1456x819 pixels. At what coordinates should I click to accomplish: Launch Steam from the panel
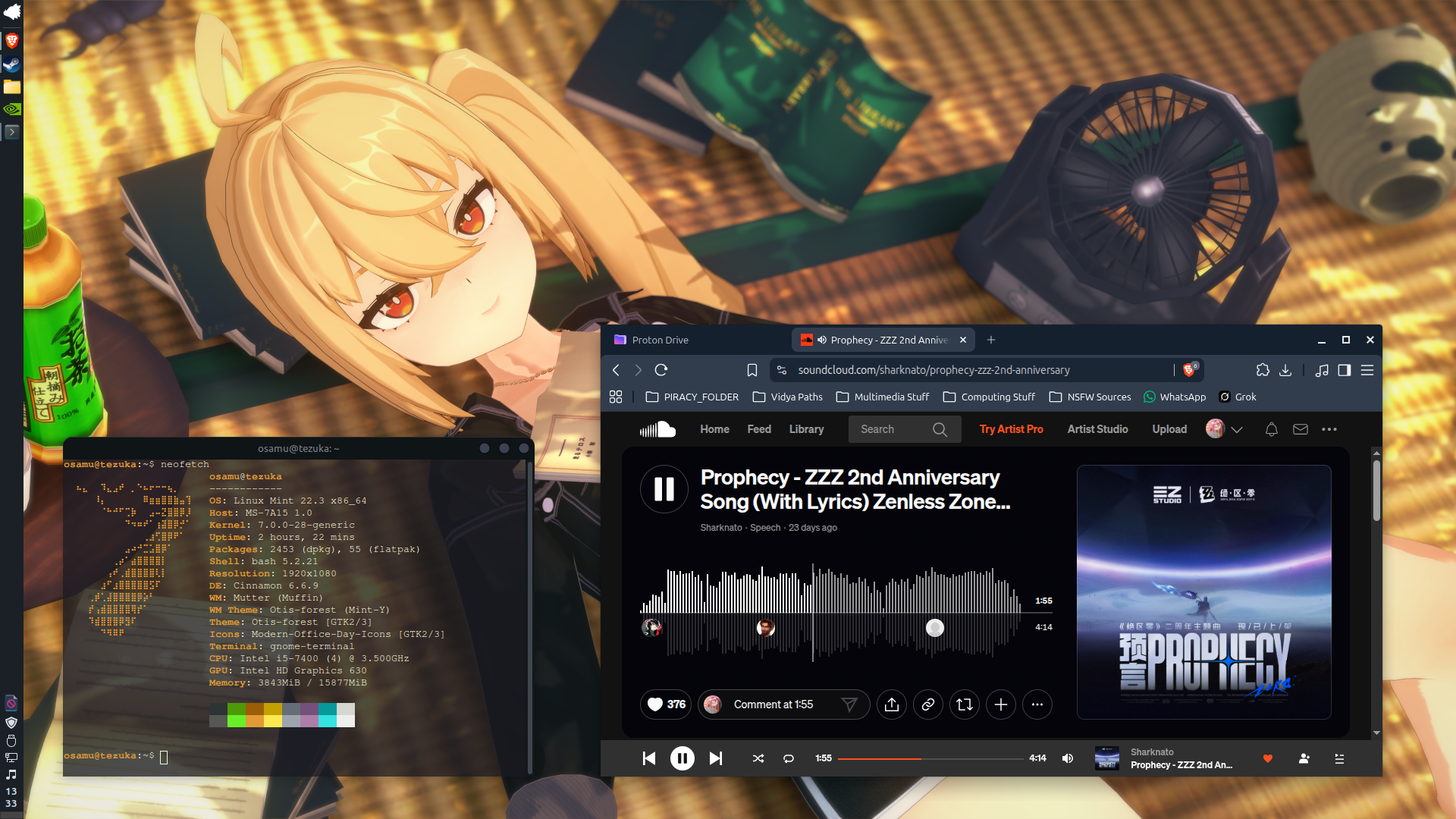pyautogui.click(x=11, y=64)
